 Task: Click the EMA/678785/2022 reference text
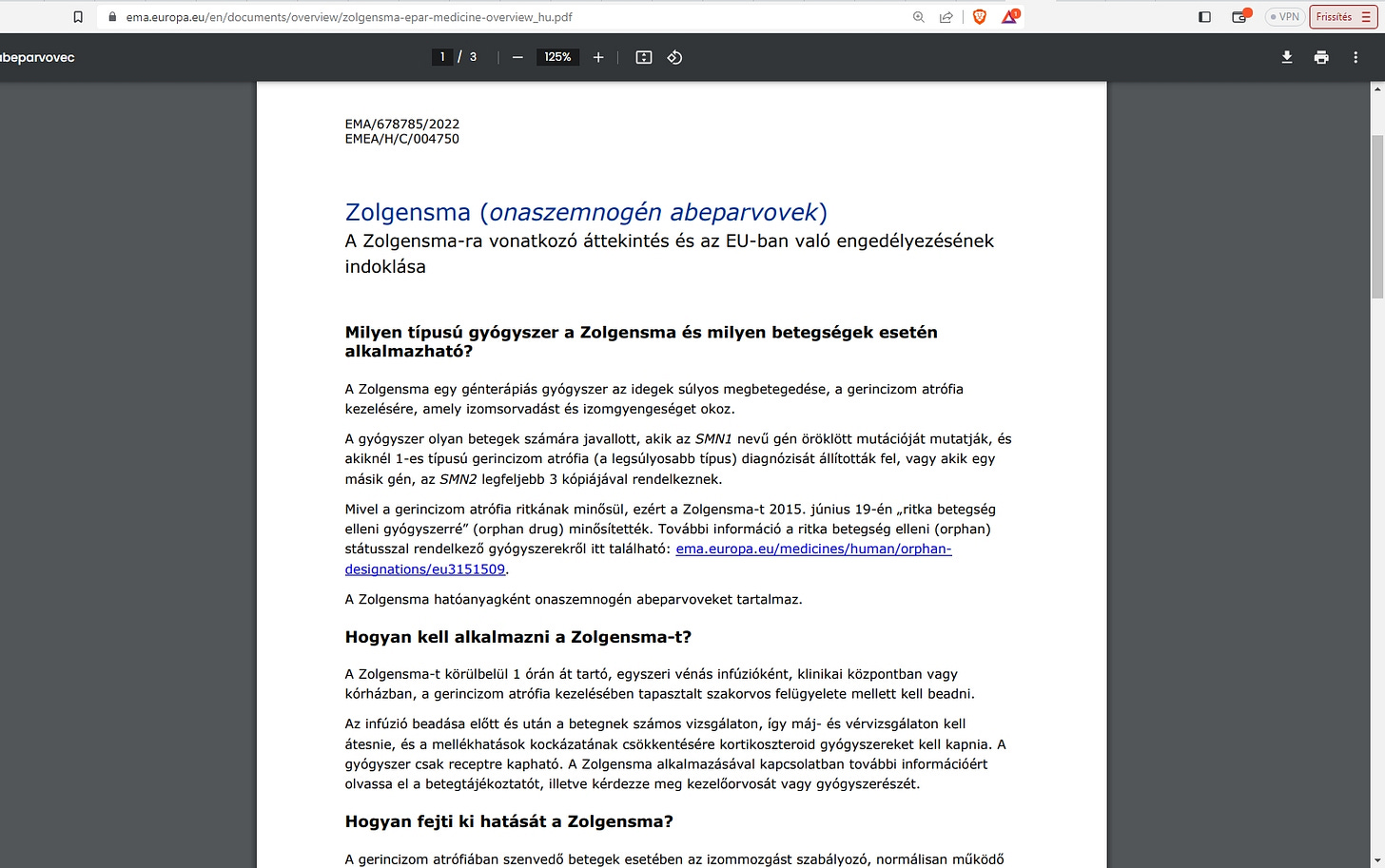tap(402, 124)
